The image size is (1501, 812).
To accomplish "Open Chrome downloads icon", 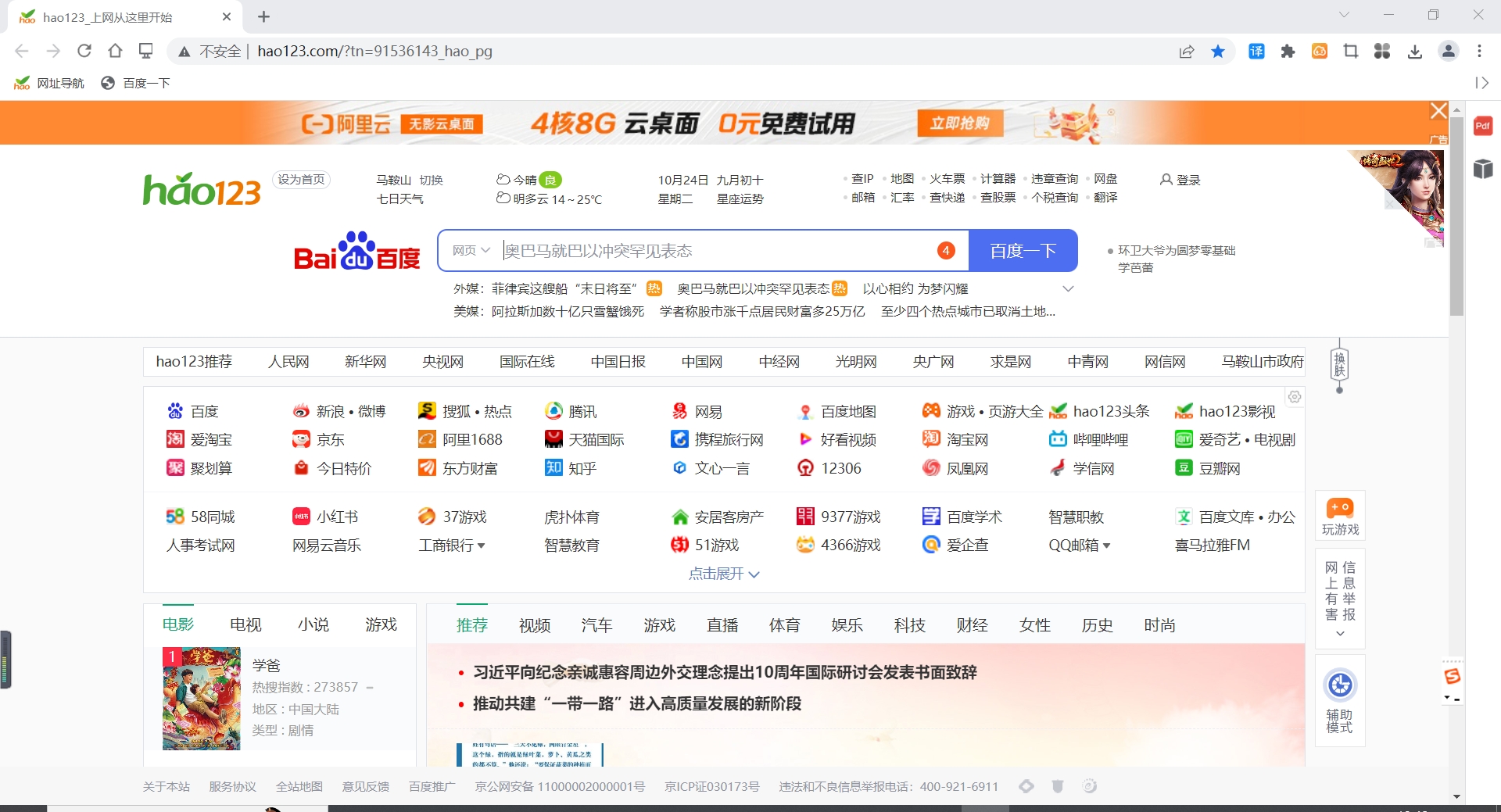I will (1415, 52).
